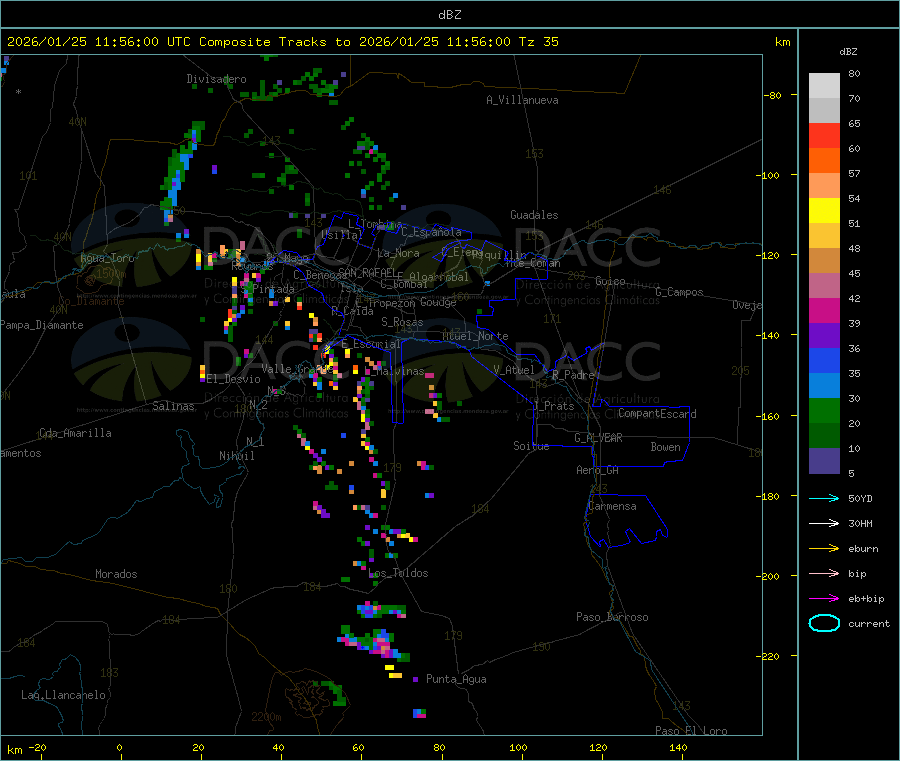900x761 pixels.
Task: Click the S_Rosas map label
Action: pyautogui.click(x=402, y=322)
